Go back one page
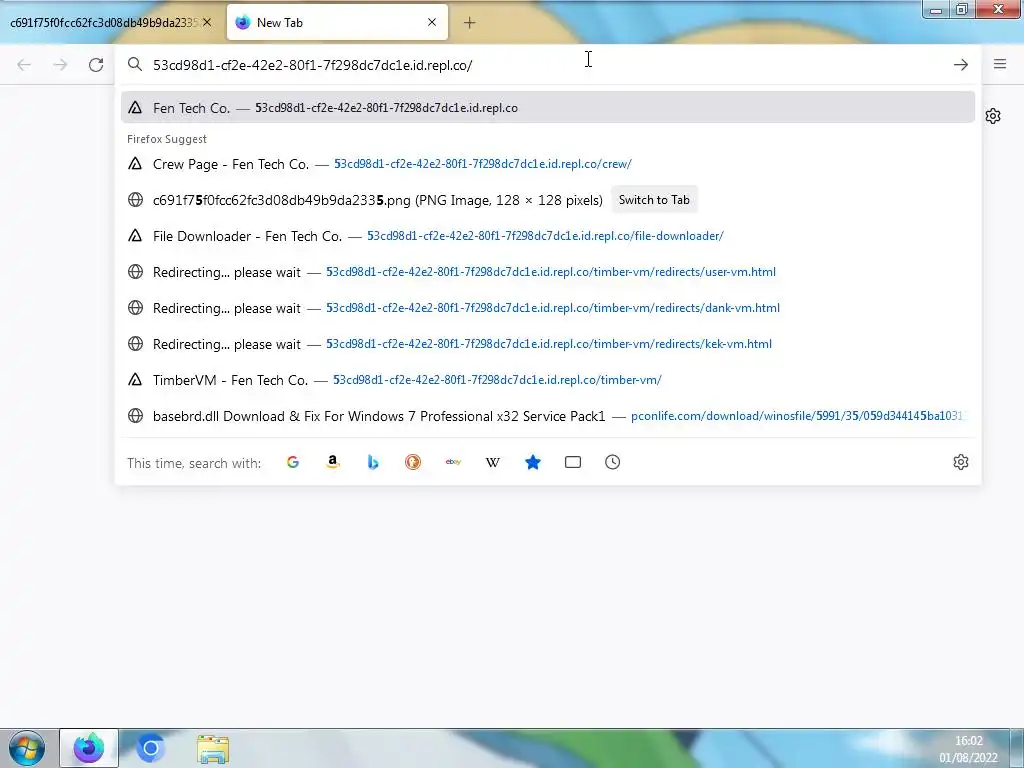The height and width of the screenshot is (768, 1024). (x=24, y=65)
